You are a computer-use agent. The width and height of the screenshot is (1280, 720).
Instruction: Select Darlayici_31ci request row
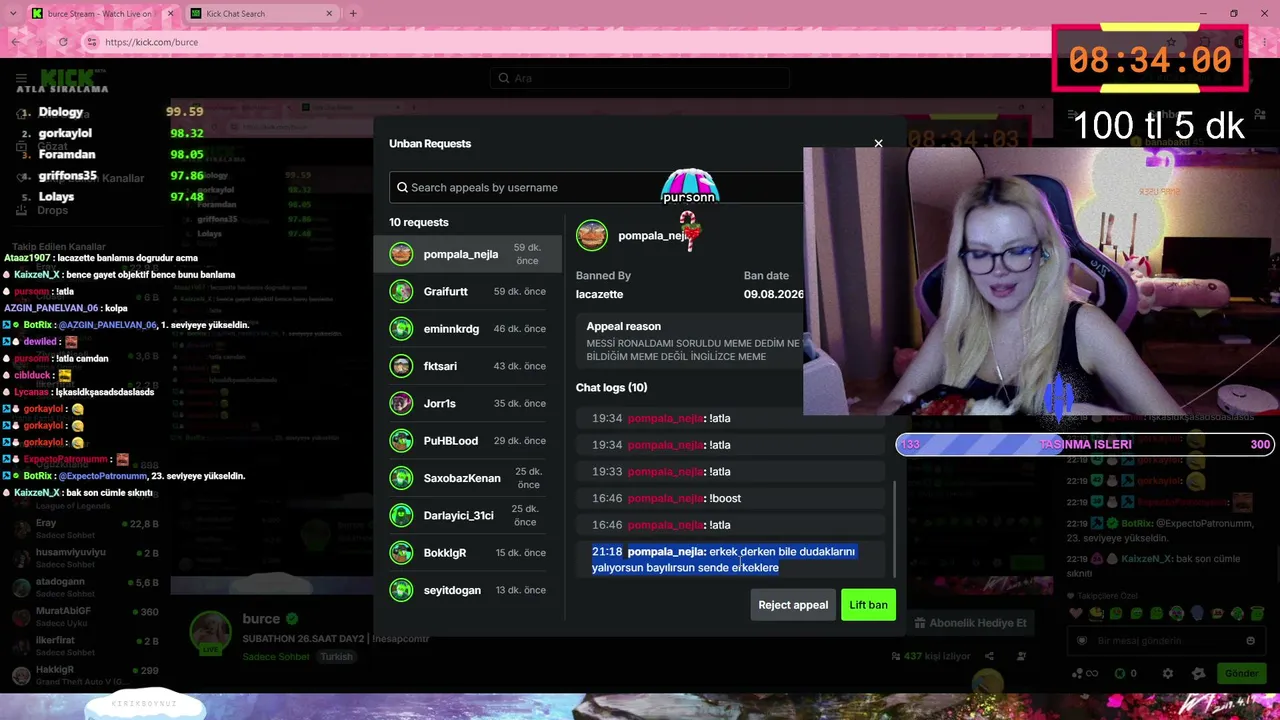tap(468, 515)
